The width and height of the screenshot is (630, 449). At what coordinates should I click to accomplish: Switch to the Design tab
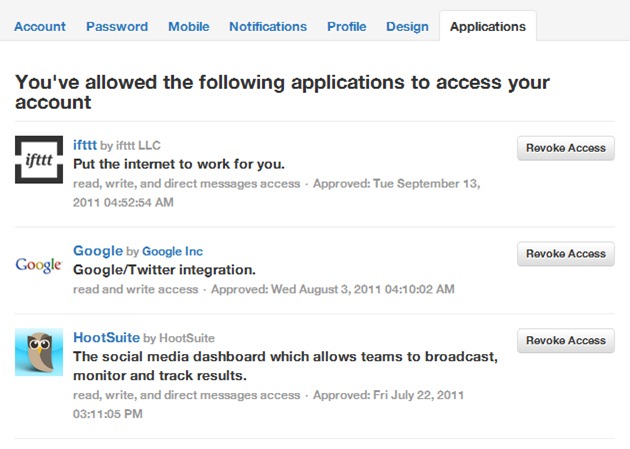click(407, 27)
